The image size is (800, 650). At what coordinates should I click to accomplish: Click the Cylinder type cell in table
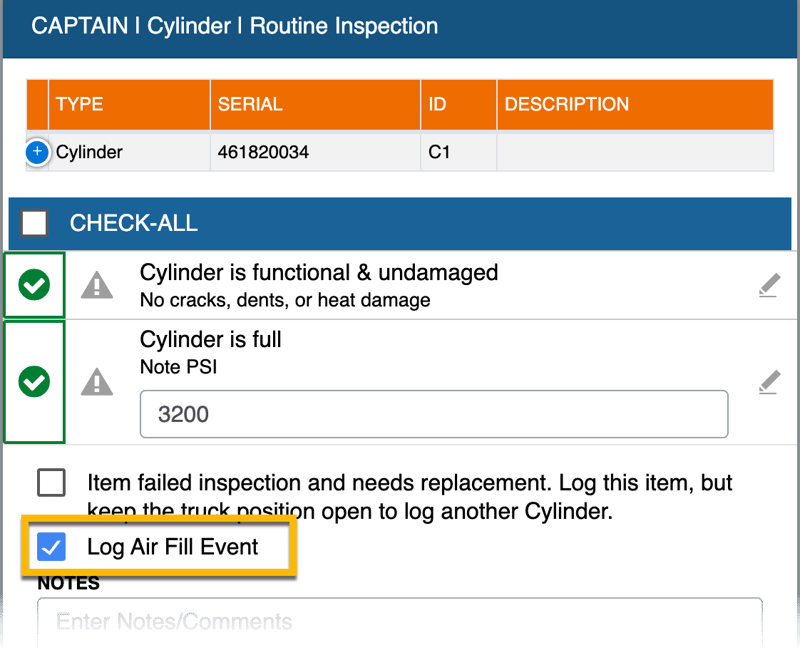[90, 153]
